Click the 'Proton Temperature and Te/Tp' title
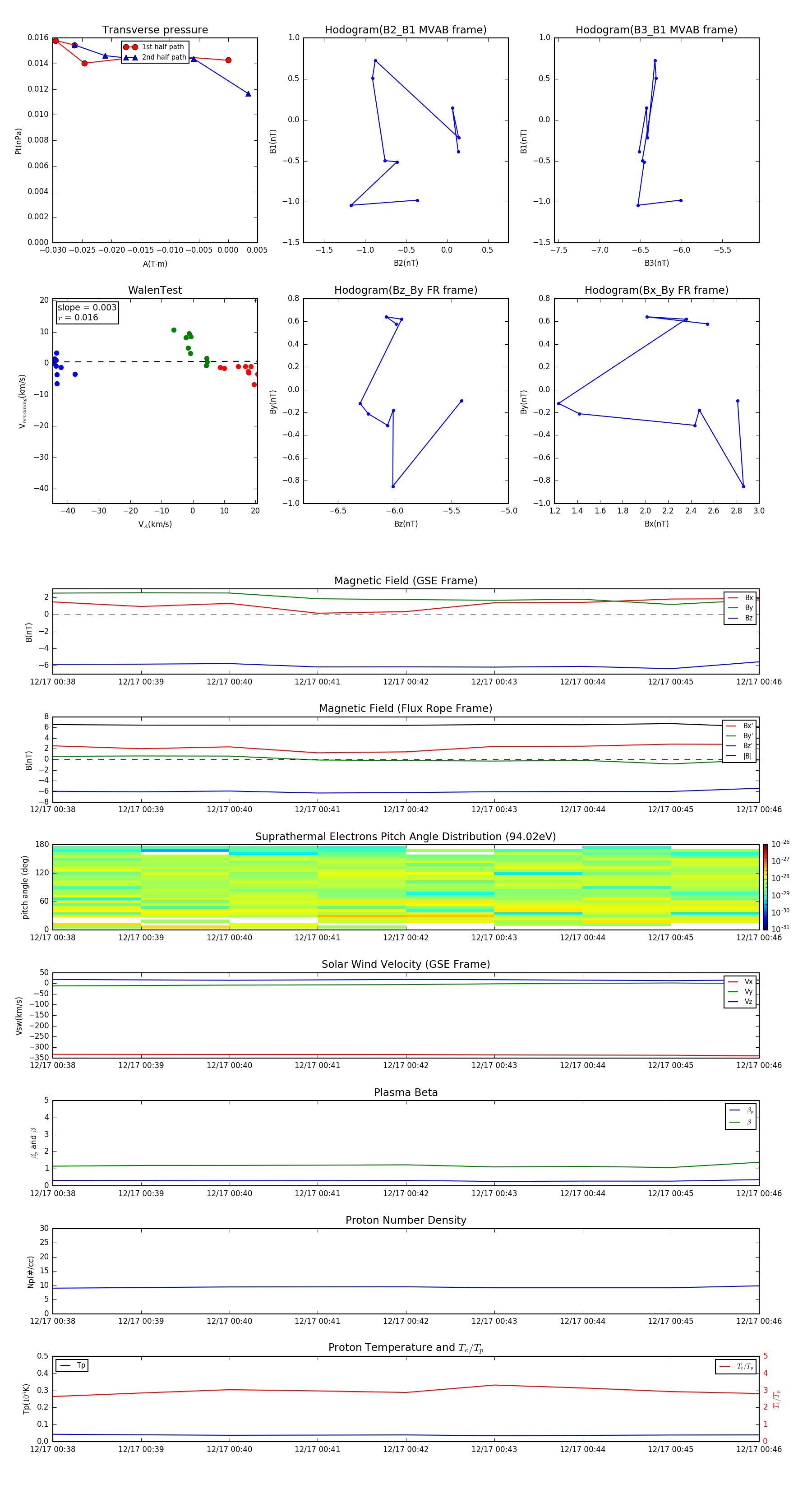 pyautogui.click(x=406, y=1348)
